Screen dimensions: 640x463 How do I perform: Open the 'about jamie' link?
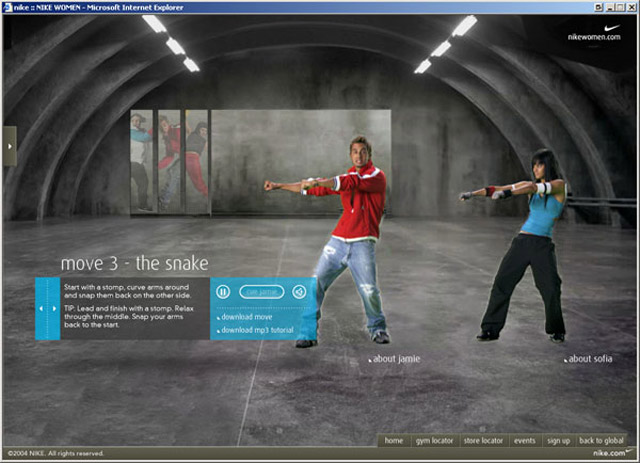click(394, 359)
